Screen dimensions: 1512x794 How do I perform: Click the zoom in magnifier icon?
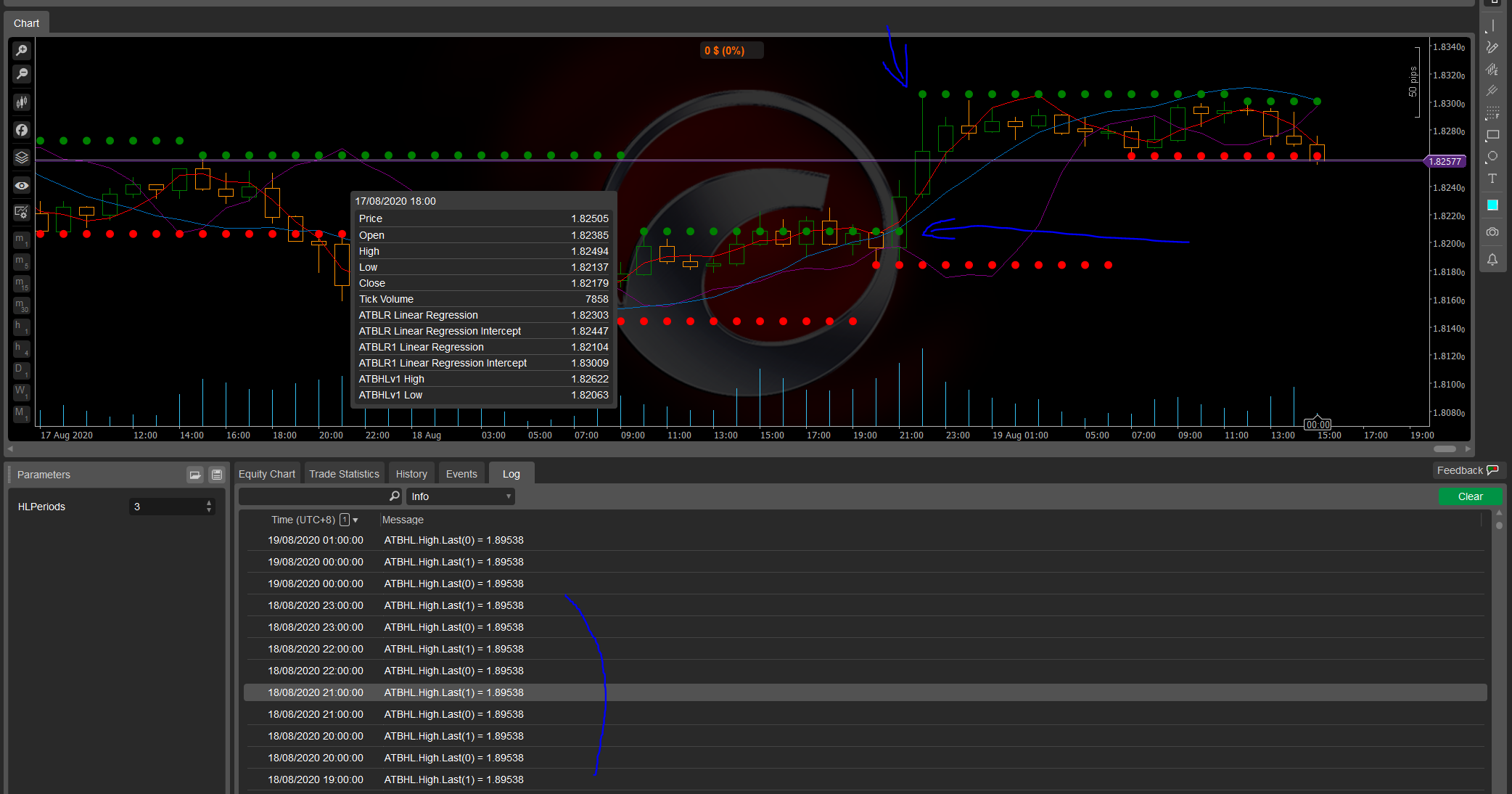22,50
